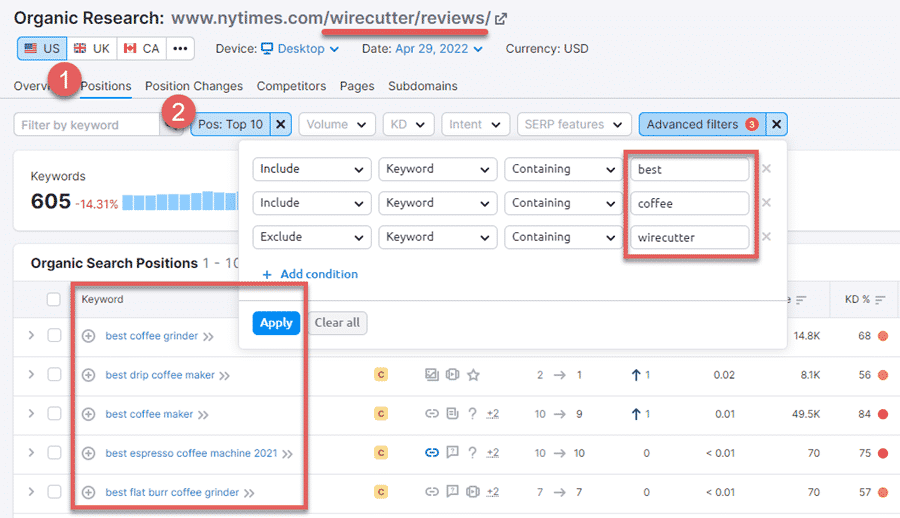The height and width of the screenshot is (518, 900).
Task: Click the 'Add condition' link
Action: pyautogui.click(x=310, y=274)
